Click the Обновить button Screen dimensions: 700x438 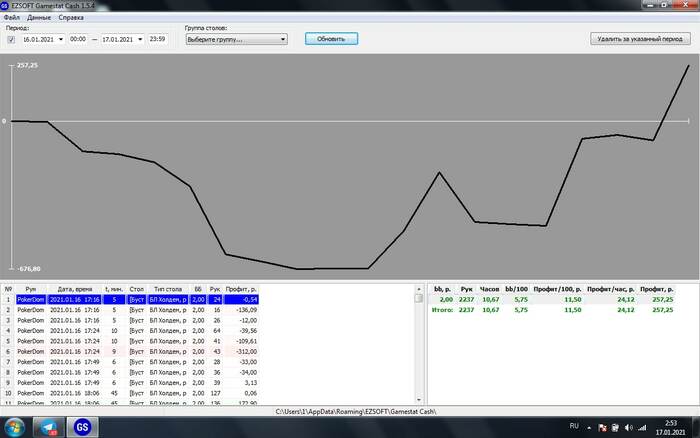coord(331,39)
